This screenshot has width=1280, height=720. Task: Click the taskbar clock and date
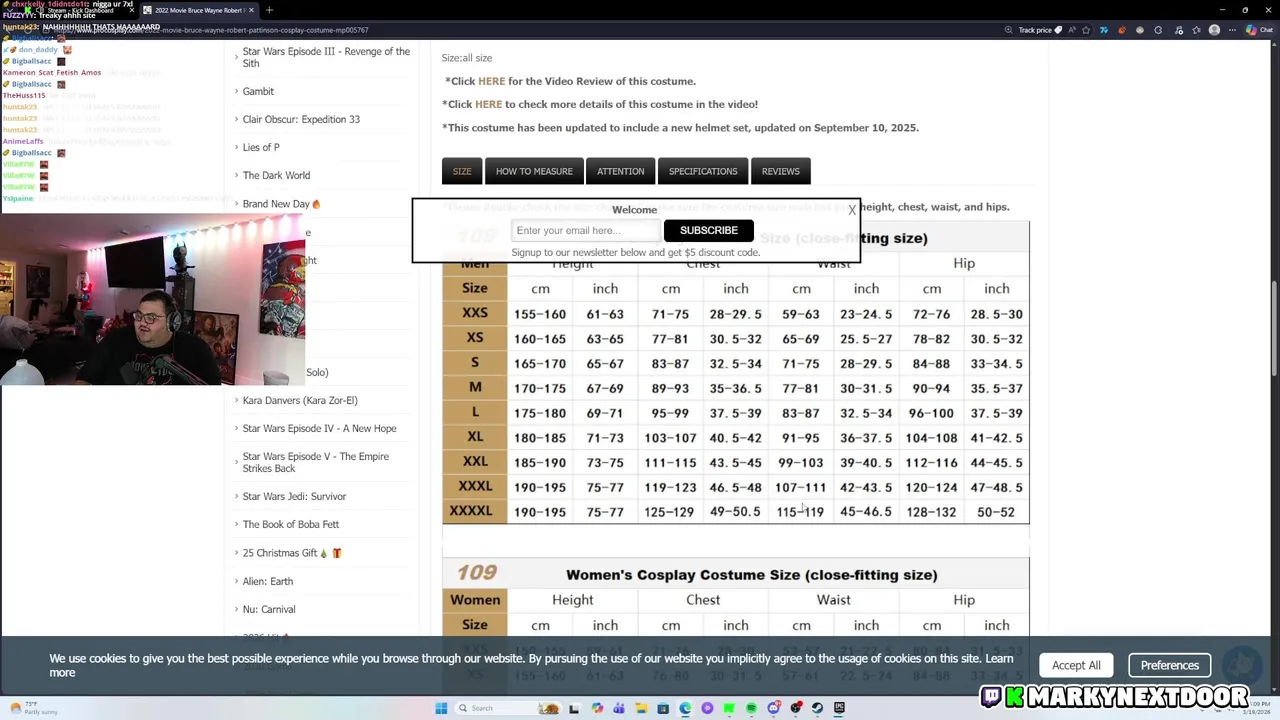tap(1256, 708)
